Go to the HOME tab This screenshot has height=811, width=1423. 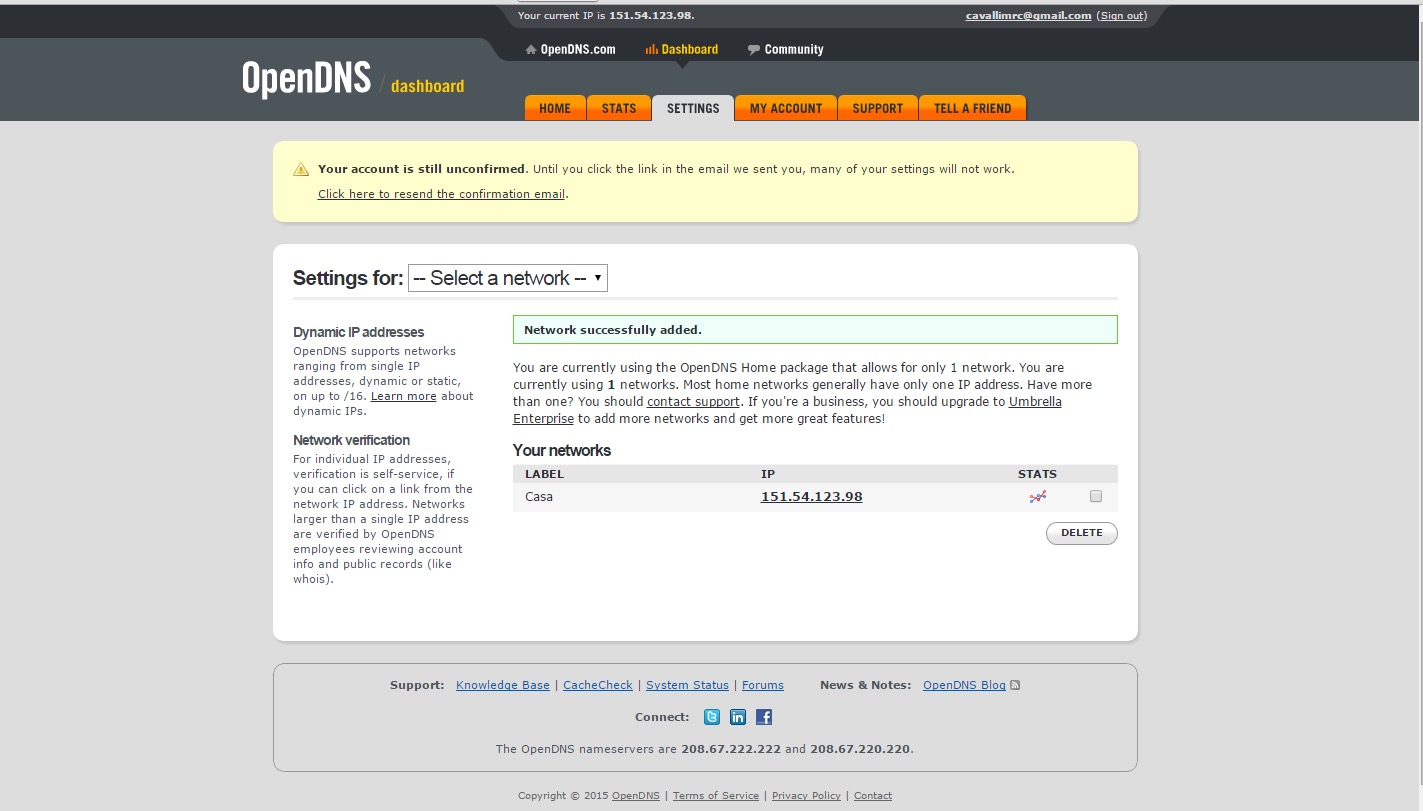click(x=555, y=108)
